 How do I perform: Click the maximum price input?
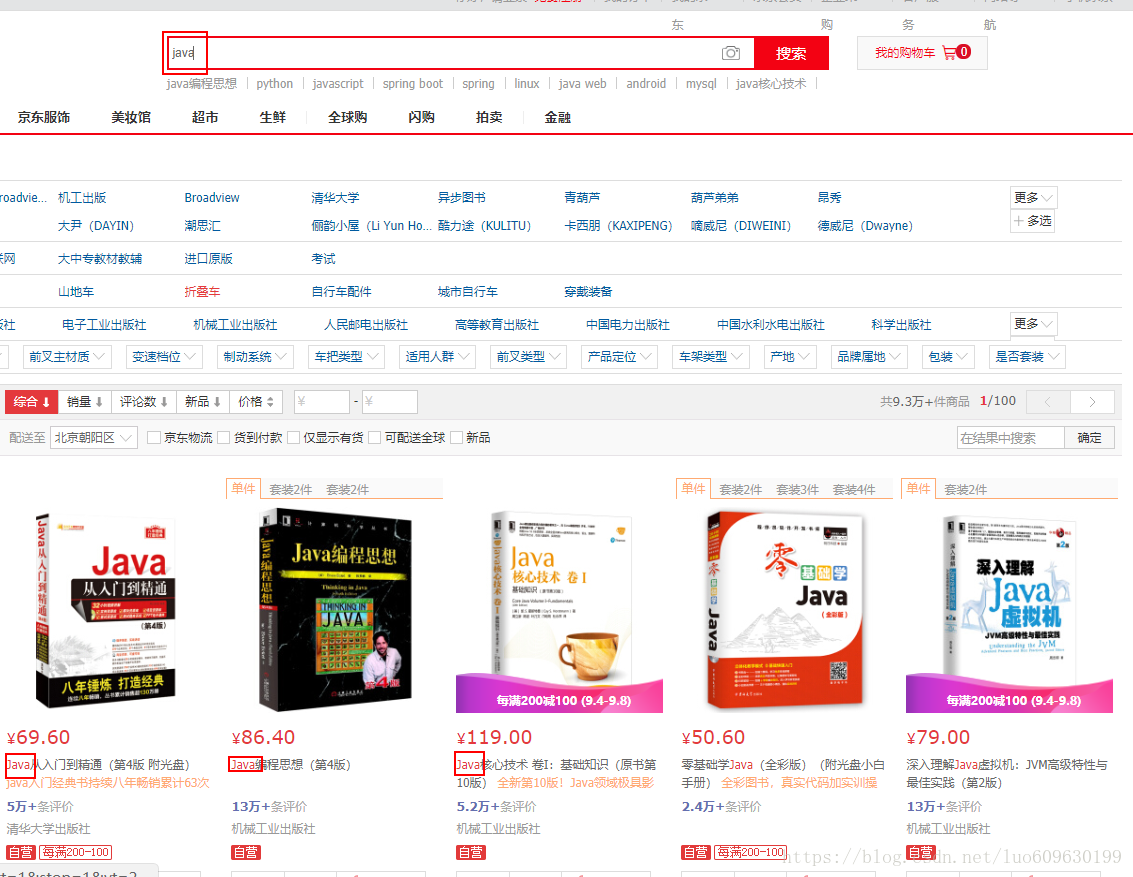(x=389, y=402)
